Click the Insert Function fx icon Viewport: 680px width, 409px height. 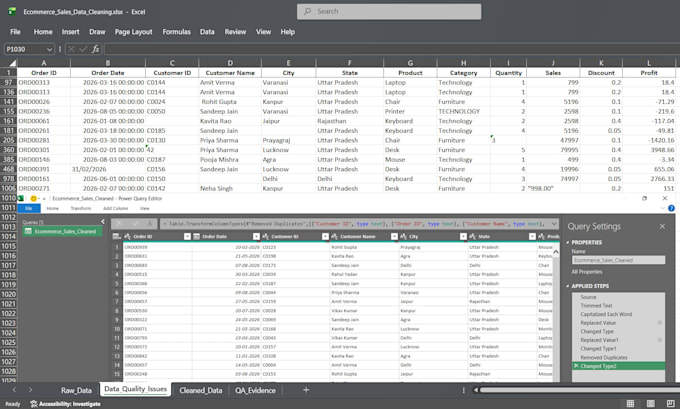[x=95, y=49]
